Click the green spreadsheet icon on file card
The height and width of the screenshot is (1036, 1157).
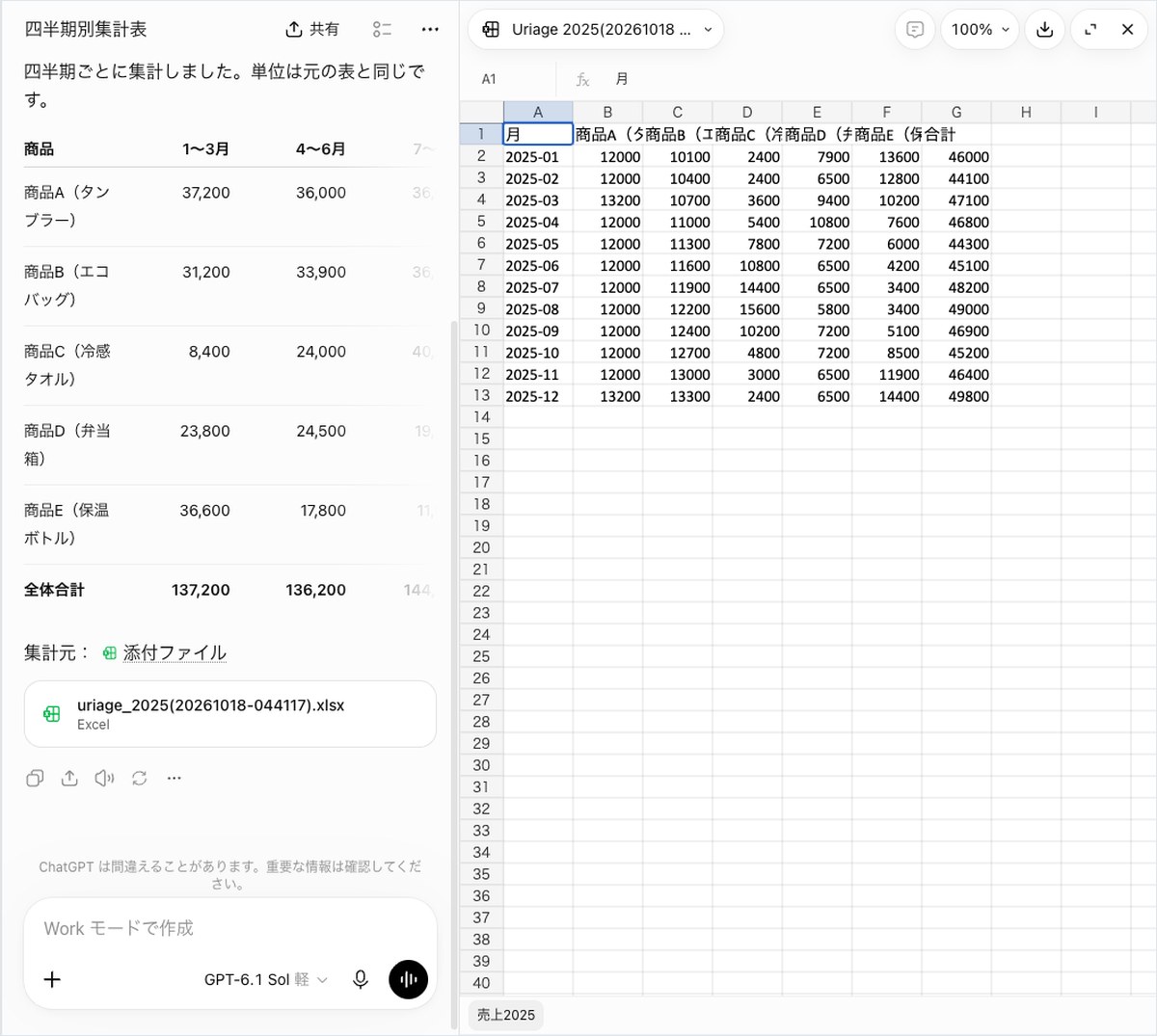point(52,714)
